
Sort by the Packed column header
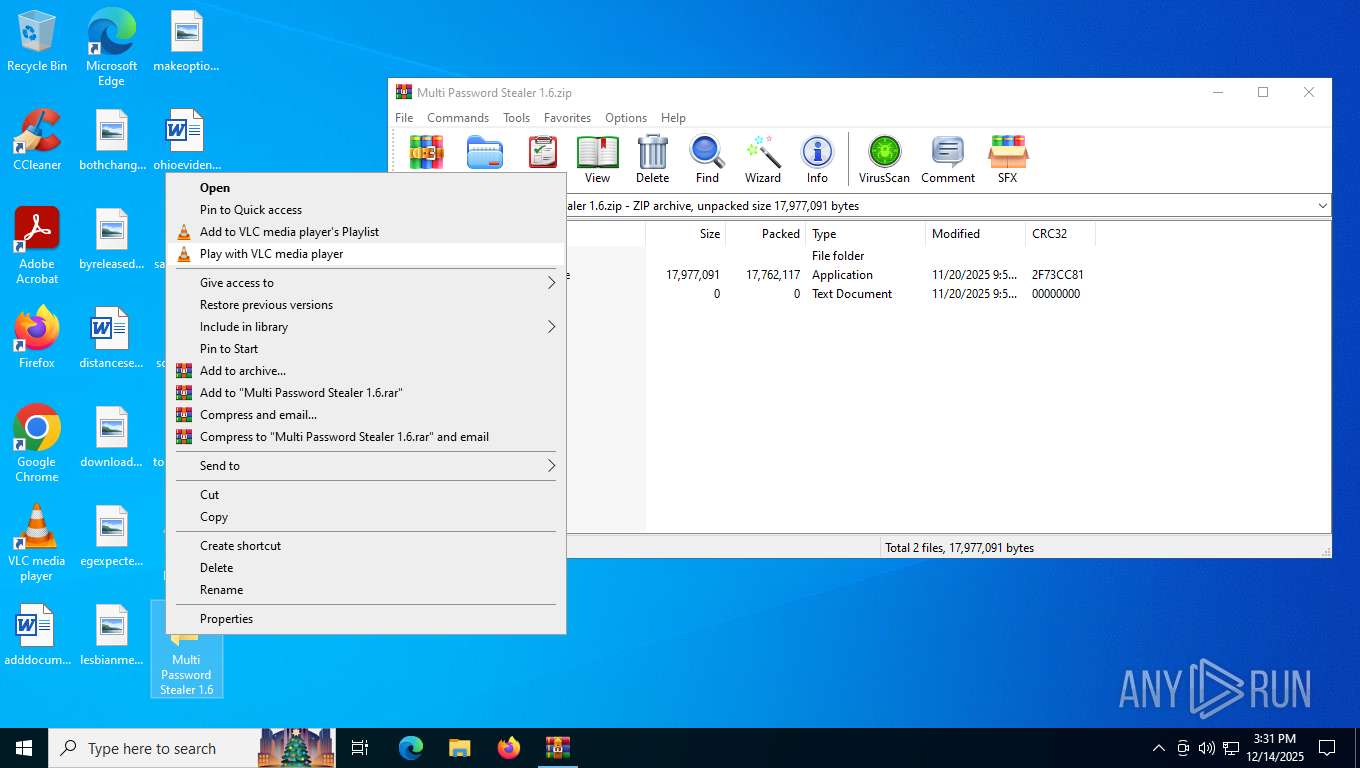[x=765, y=234]
